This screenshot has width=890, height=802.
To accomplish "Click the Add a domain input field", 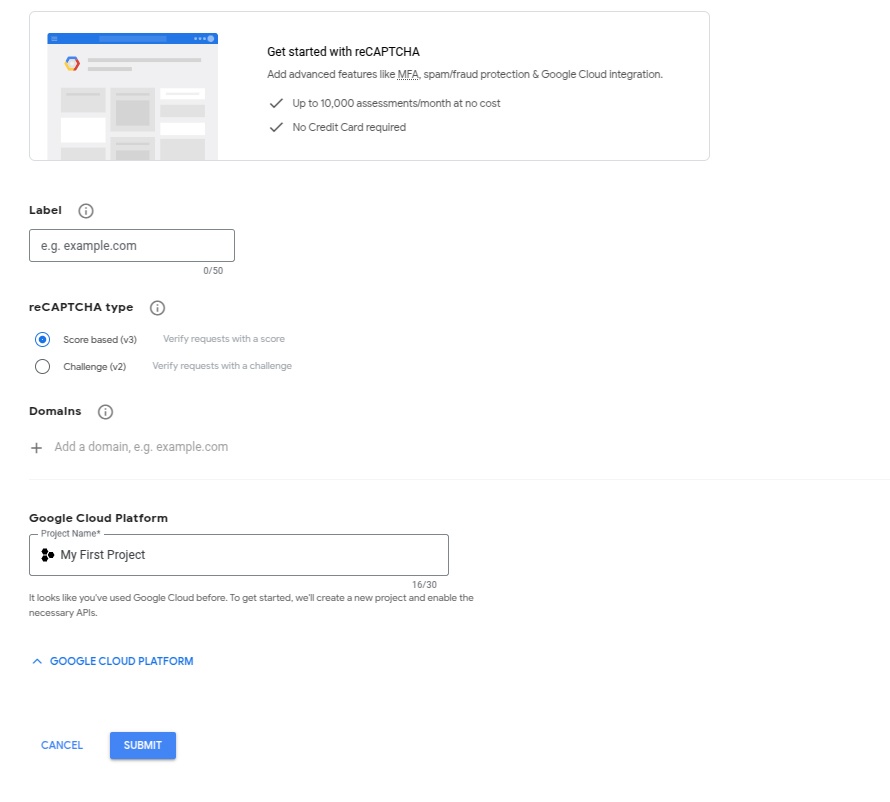I will (141, 447).
